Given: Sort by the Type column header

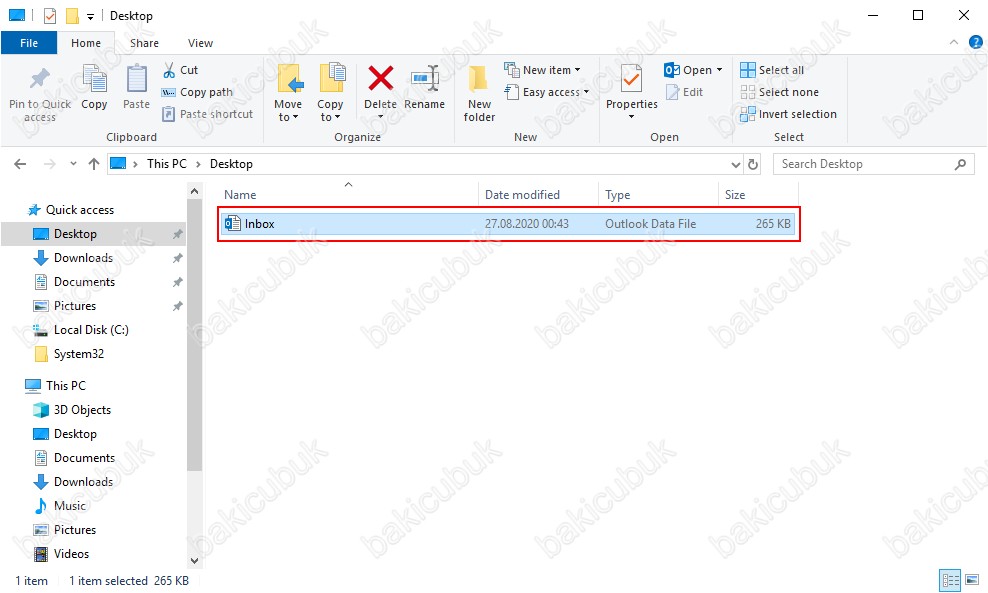Looking at the screenshot, I should [x=658, y=195].
